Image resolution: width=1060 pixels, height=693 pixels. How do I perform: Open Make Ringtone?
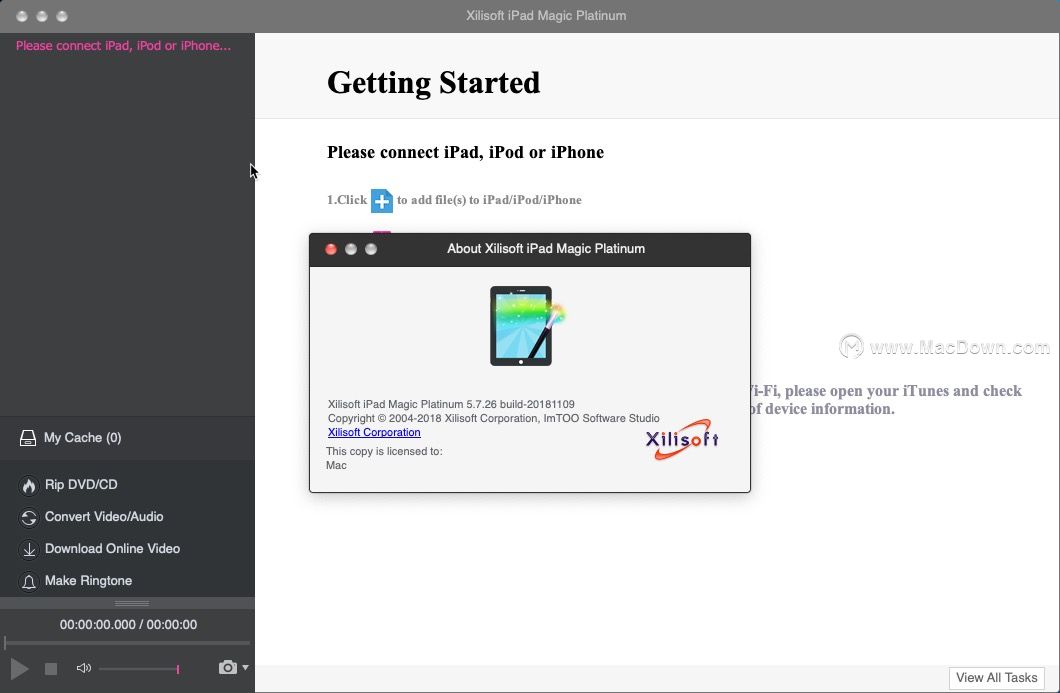(x=89, y=580)
